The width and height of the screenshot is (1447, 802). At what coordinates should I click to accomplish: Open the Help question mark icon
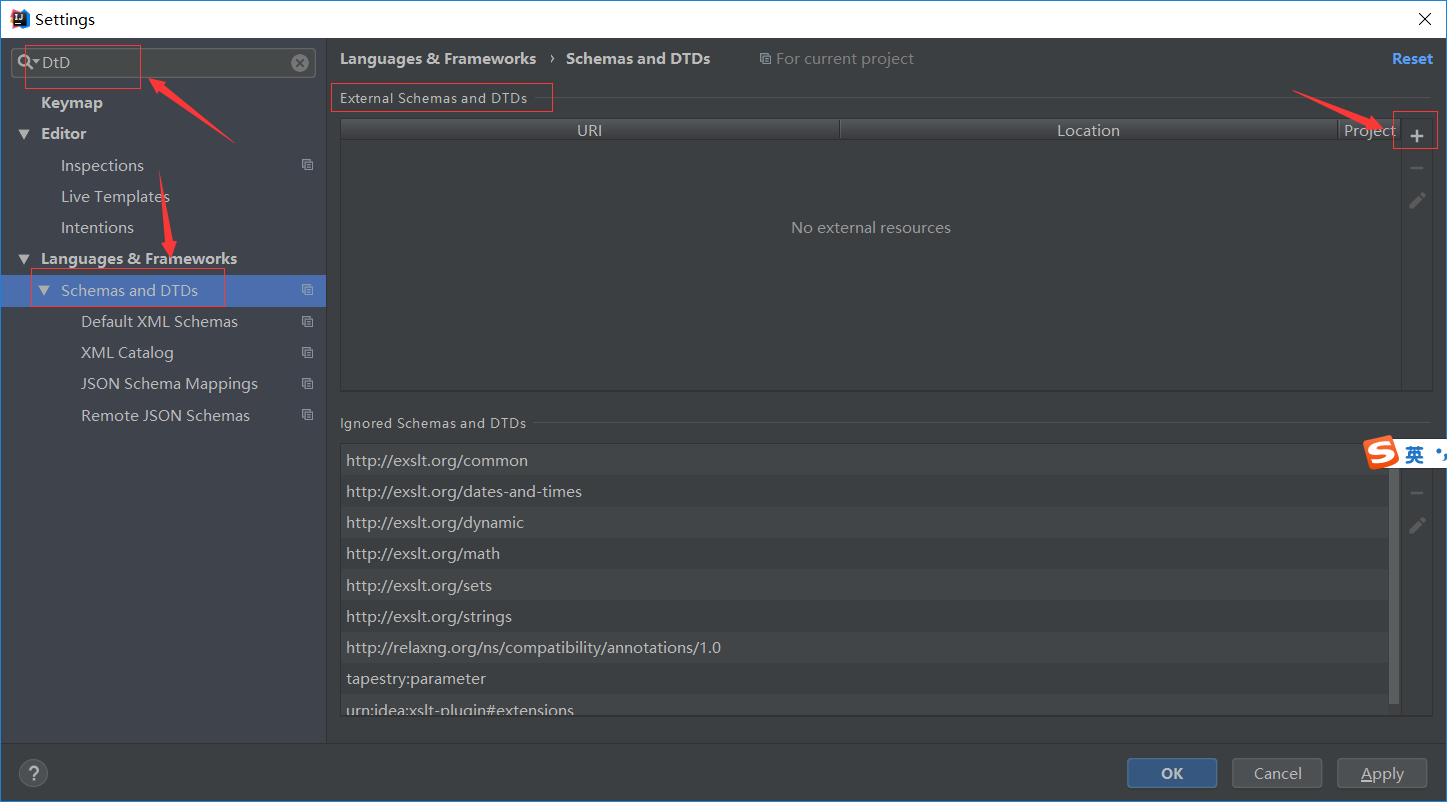tap(33, 772)
